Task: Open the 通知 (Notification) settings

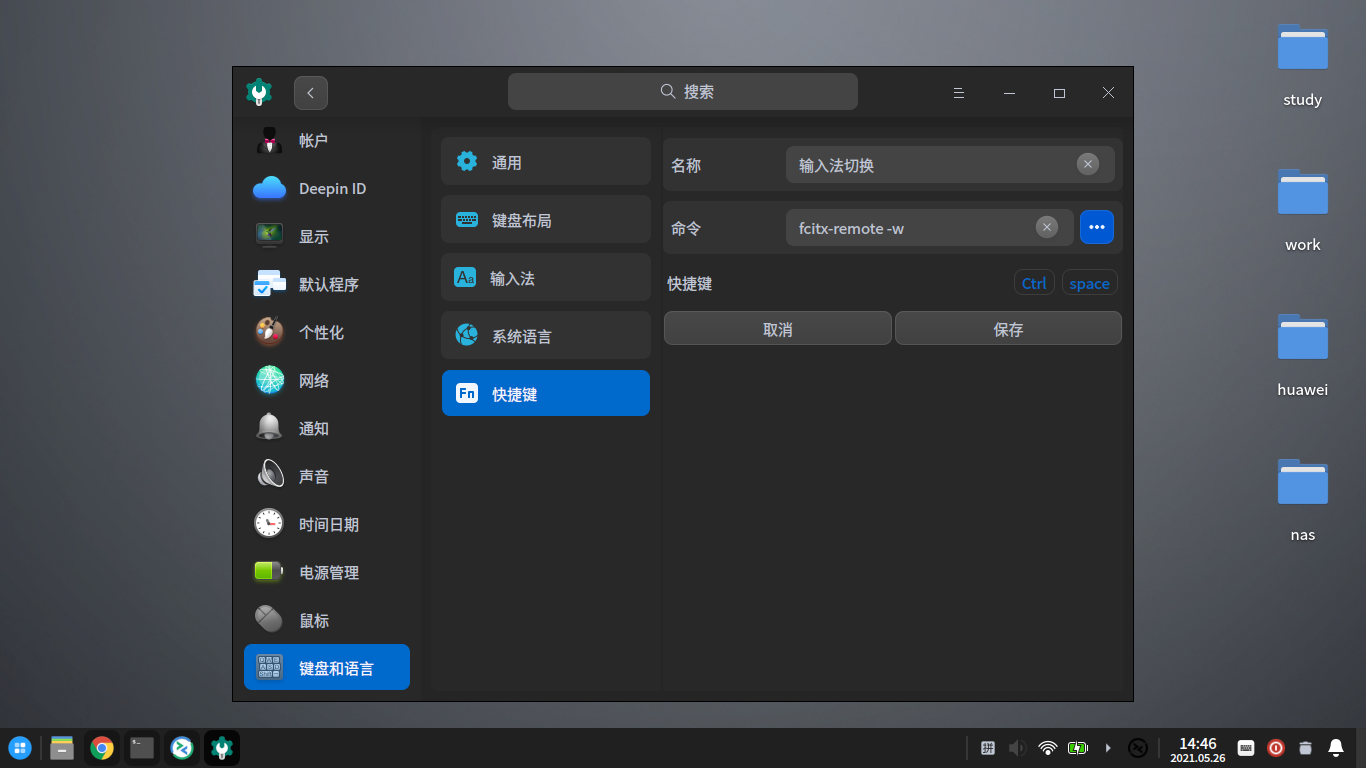Action: tap(327, 429)
